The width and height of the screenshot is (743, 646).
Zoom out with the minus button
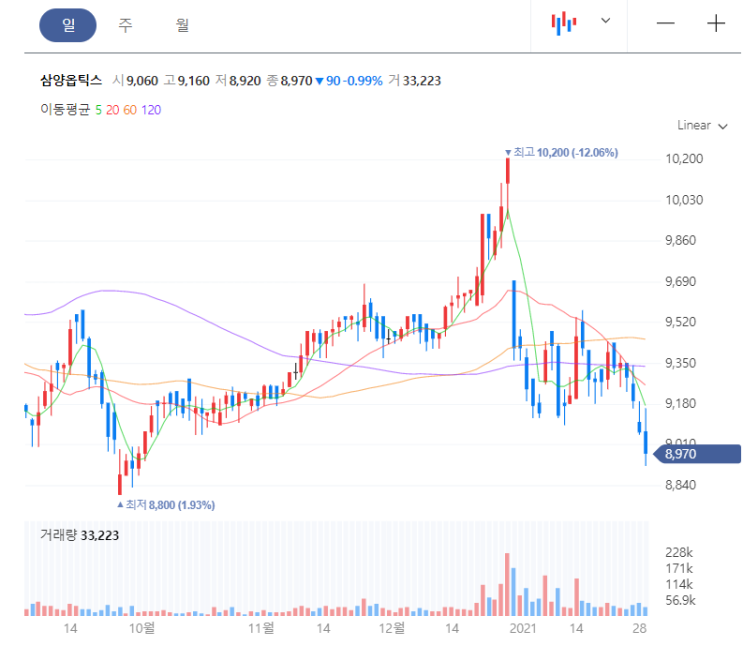point(665,23)
